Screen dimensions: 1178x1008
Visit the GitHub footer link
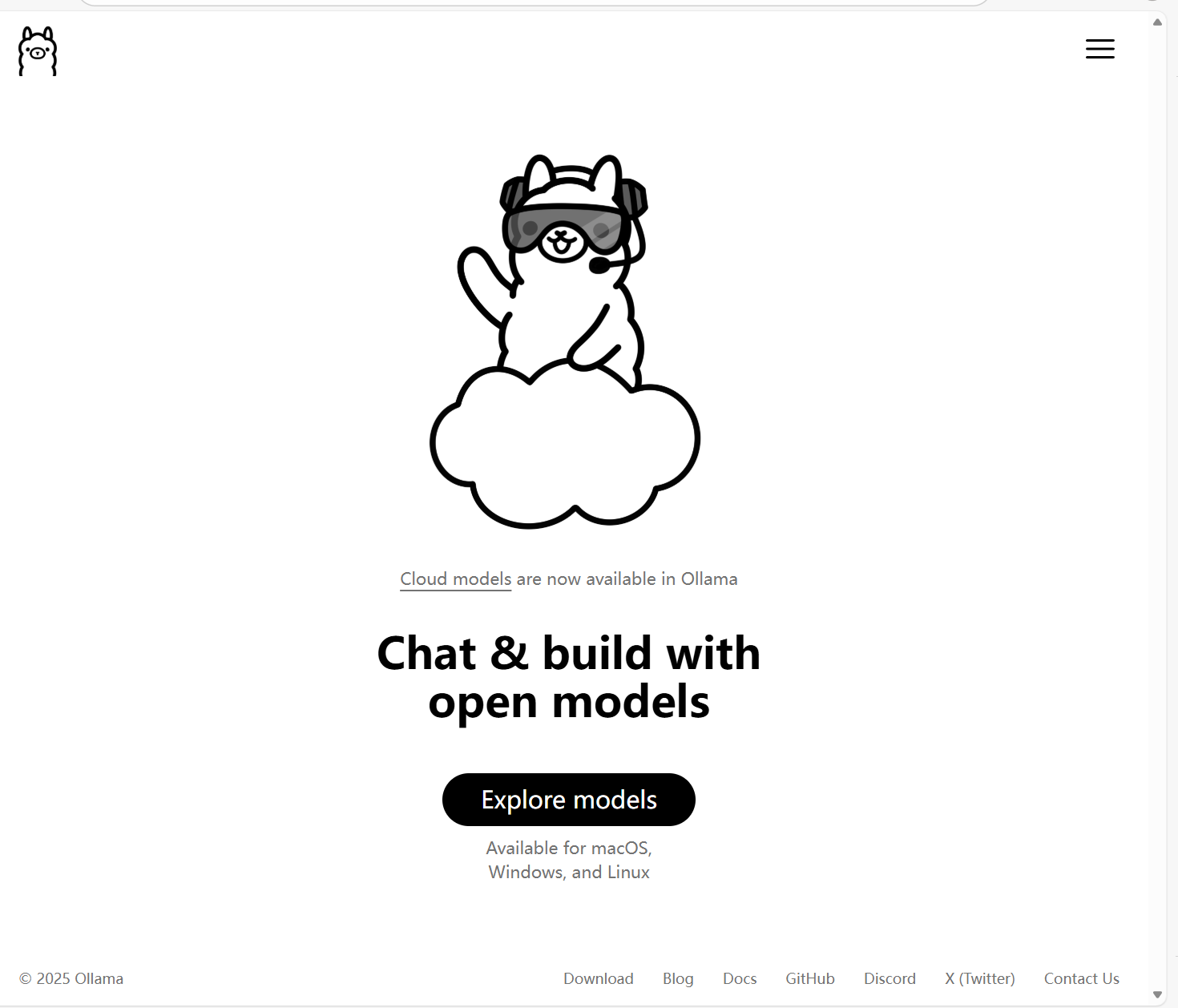click(x=810, y=978)
